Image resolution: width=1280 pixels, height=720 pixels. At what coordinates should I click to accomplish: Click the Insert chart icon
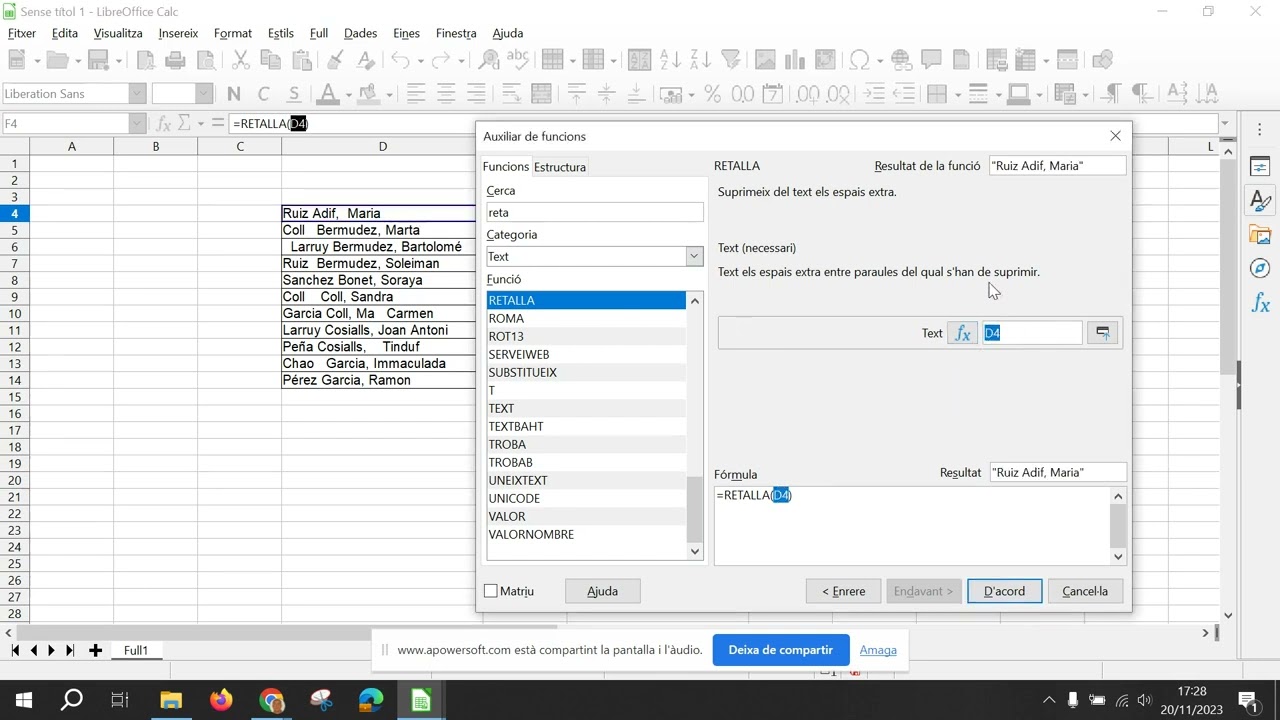796,60
